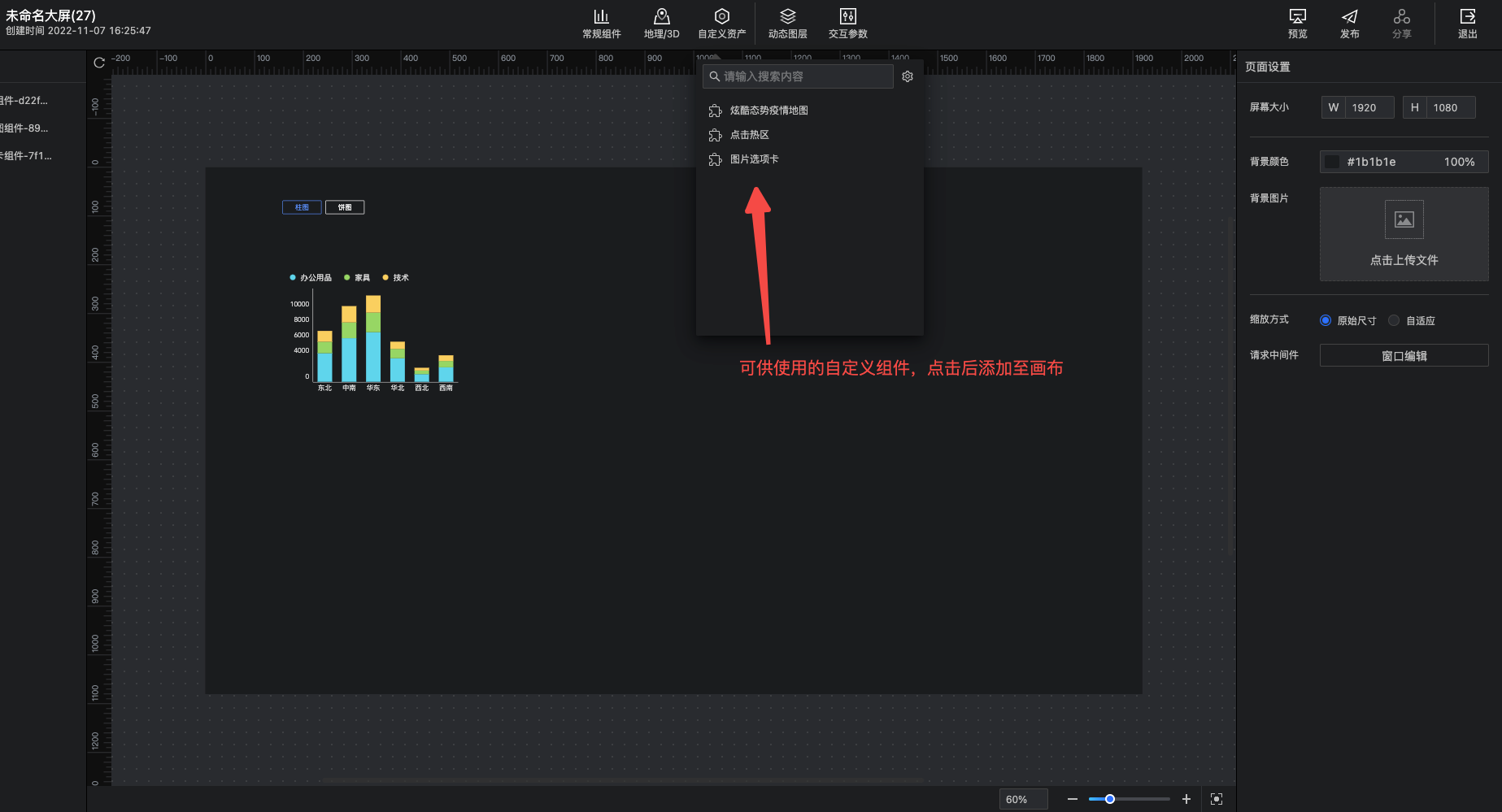Screen dimensions: 1502x812
Task: Select the 自适应 radio option
Action: tap(1394, 320)
